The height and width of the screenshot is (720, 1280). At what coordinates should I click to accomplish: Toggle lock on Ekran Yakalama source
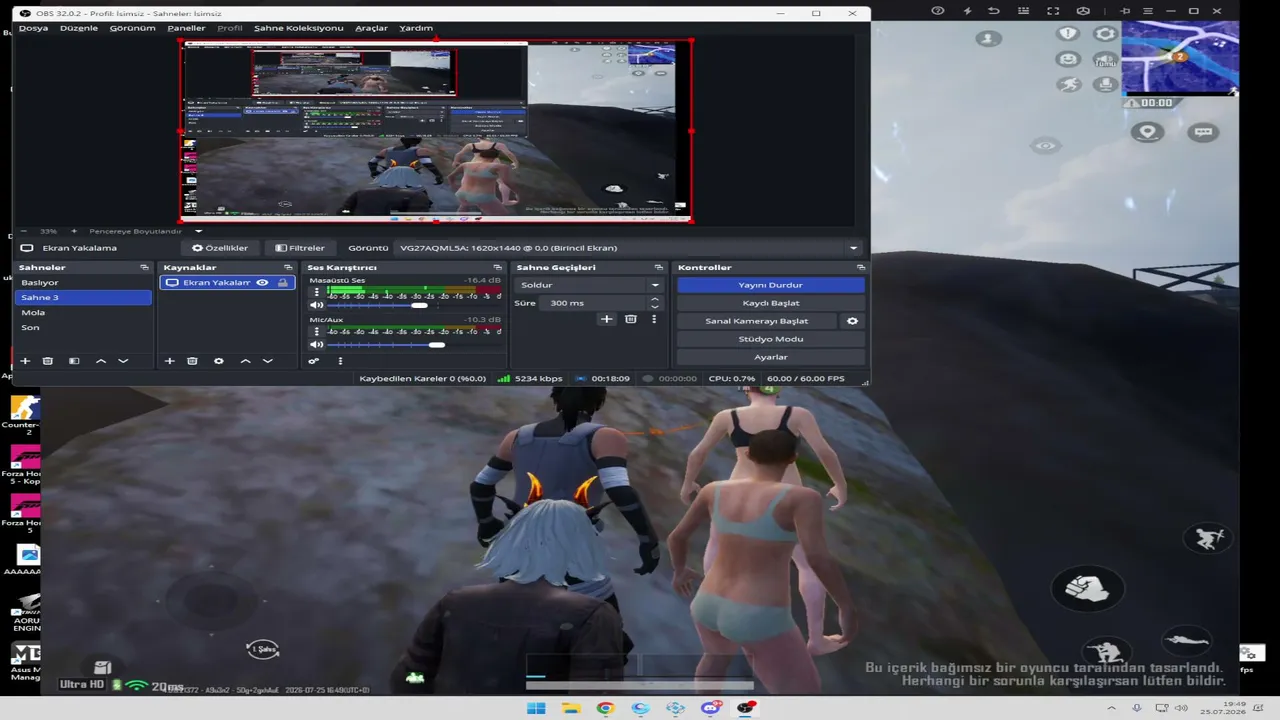[x=283, y=283]
